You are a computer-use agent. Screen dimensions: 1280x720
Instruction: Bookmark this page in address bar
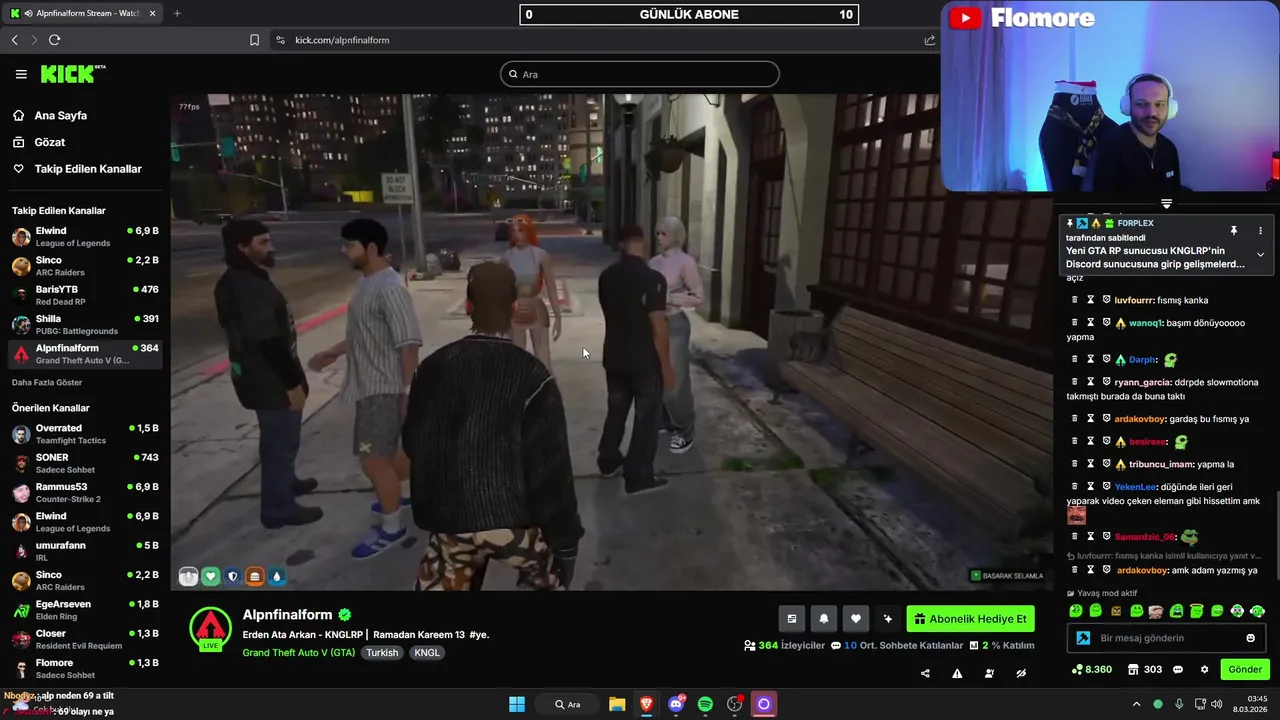(x=254, y=40)
